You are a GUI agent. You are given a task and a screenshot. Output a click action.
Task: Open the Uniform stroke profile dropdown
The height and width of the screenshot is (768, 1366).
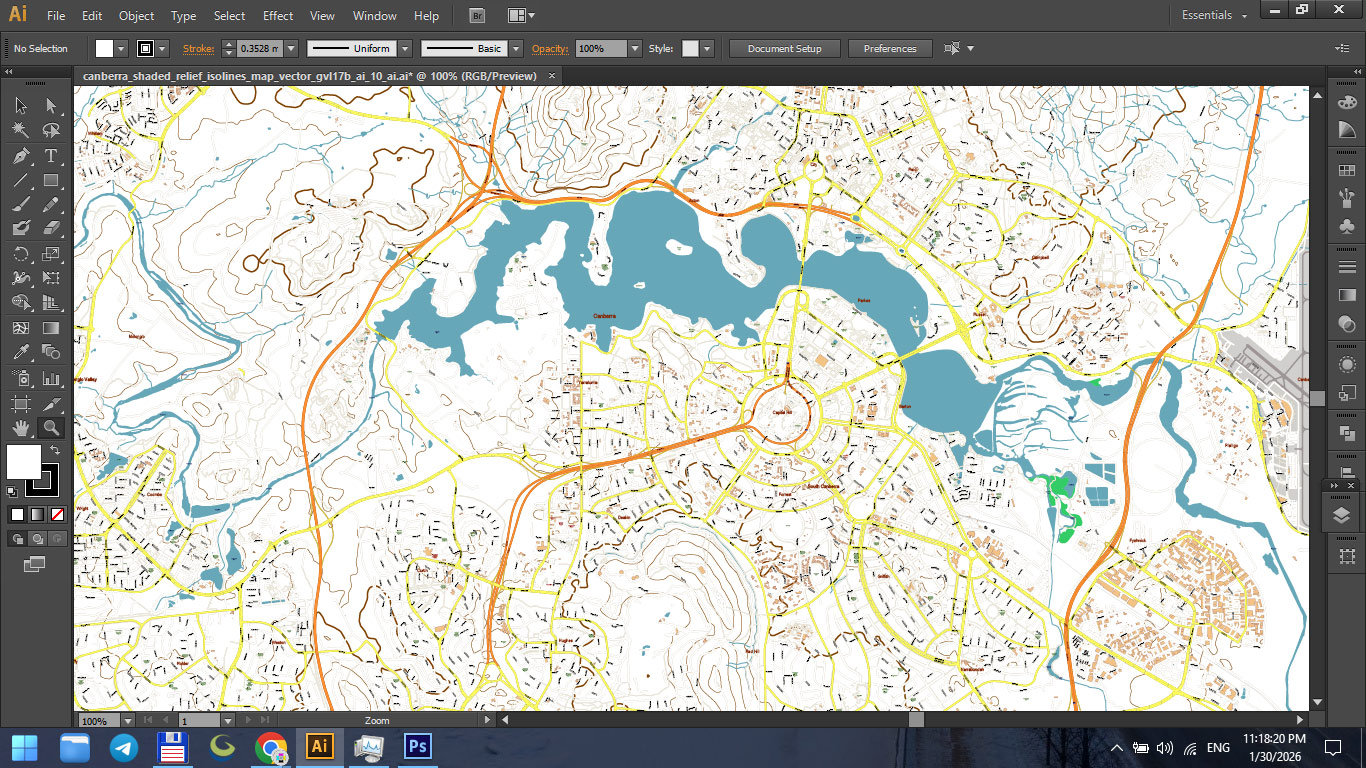click(405, 48)
